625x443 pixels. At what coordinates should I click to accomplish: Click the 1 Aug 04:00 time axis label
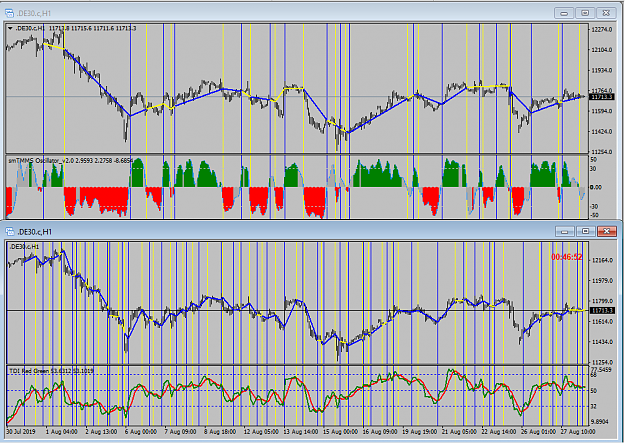click(62, 432)
